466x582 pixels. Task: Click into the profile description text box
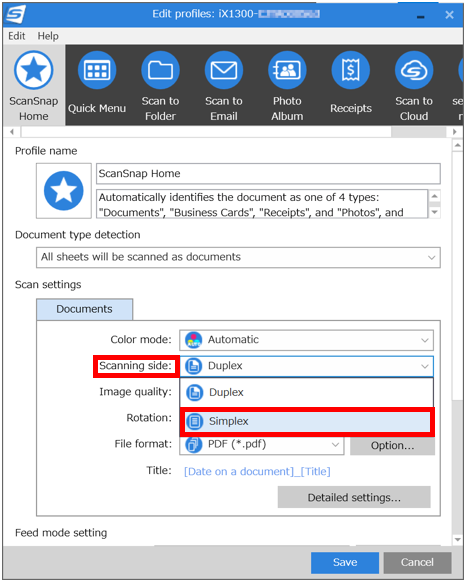[x=262, y=204]
